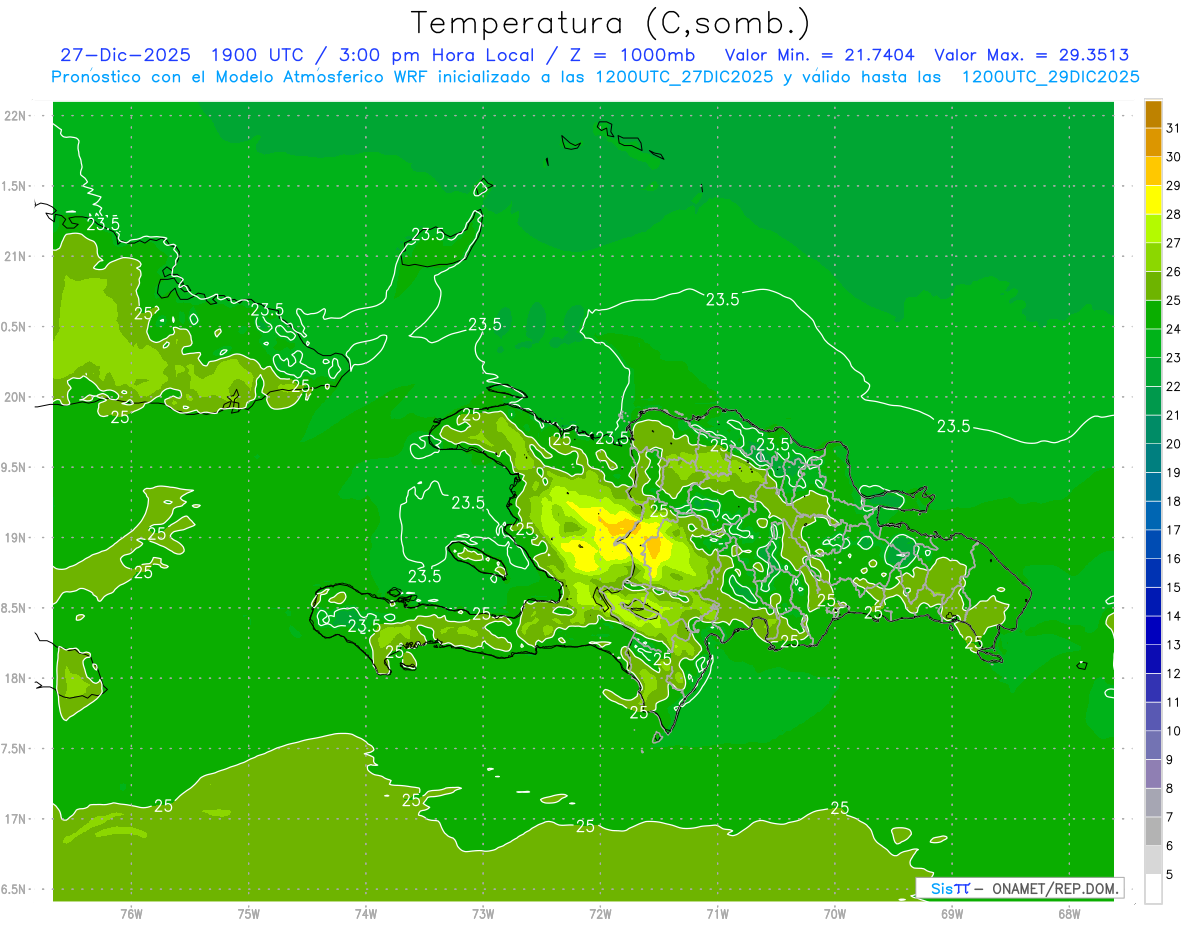The height and width of the screenshot is (927, 1200).
Task: Click the "71W" longitude label
Action: 717,913
